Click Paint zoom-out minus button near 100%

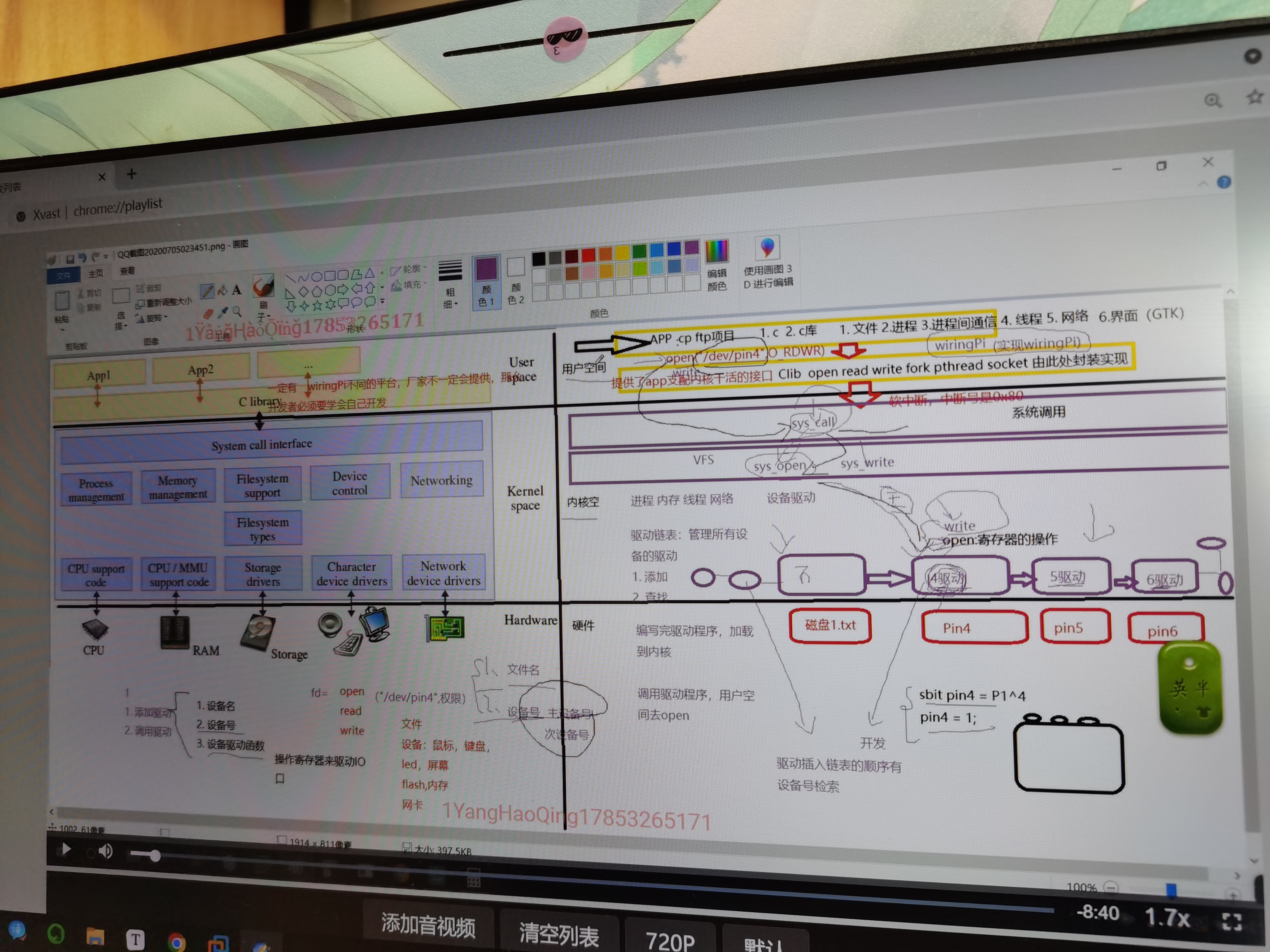pos(1111,887)
